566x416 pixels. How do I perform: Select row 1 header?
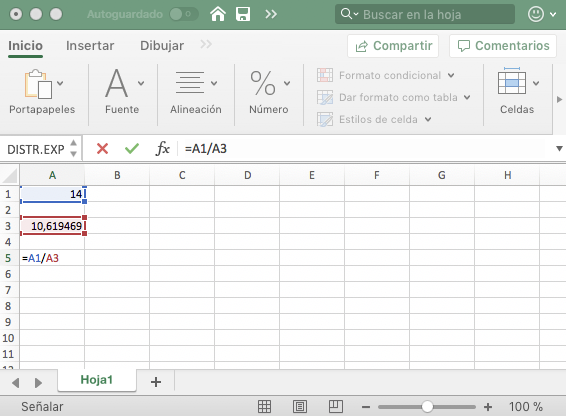pos(8,194)
